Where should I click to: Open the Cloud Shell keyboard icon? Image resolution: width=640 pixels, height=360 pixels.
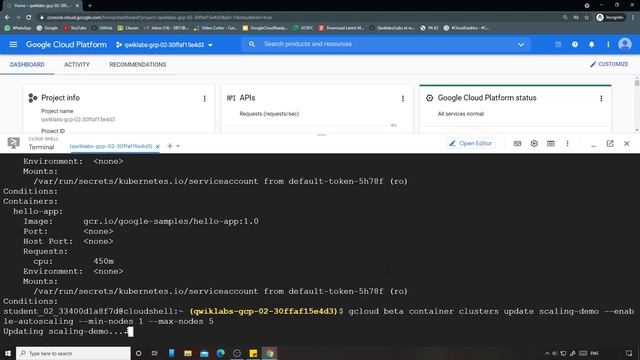coord(517,144)
